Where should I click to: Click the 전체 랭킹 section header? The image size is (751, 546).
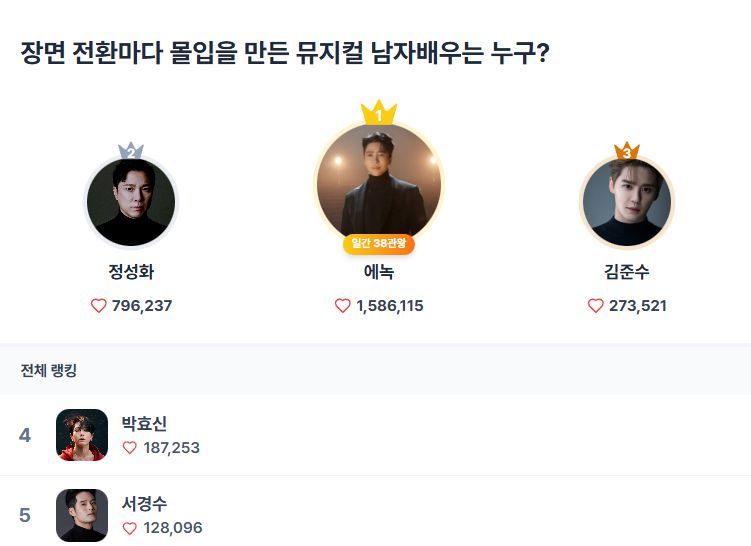(x=49, y=371)
